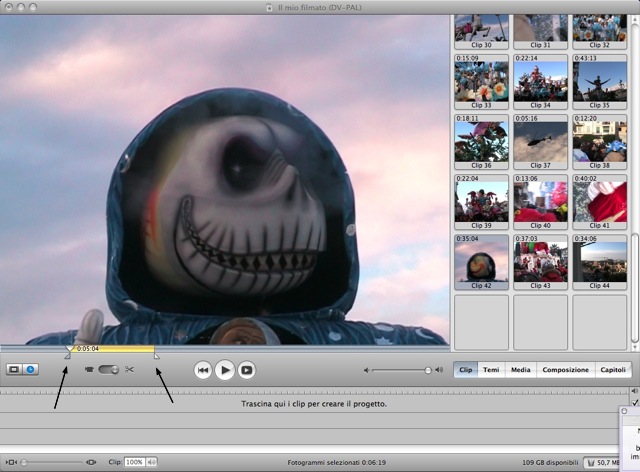This screenshot has height=472, width=640.
Task: Click the timeline audio track speaker icon
Action: (635, 391)
